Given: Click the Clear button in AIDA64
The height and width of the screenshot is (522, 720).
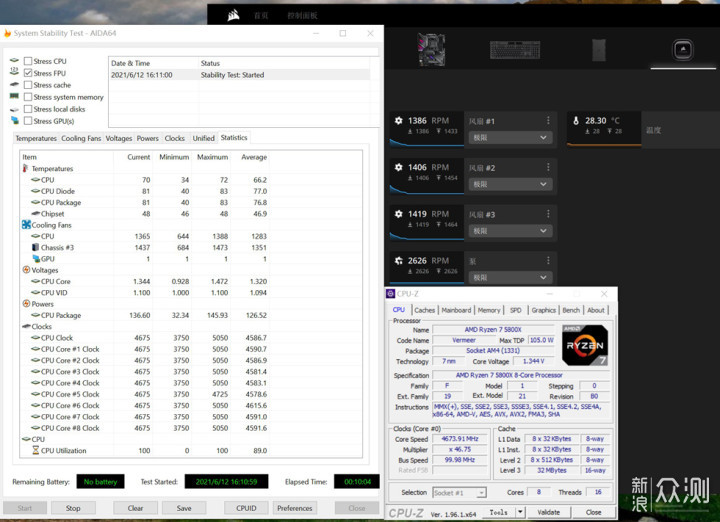Looking at the screenshot, I should coord(135,508).
